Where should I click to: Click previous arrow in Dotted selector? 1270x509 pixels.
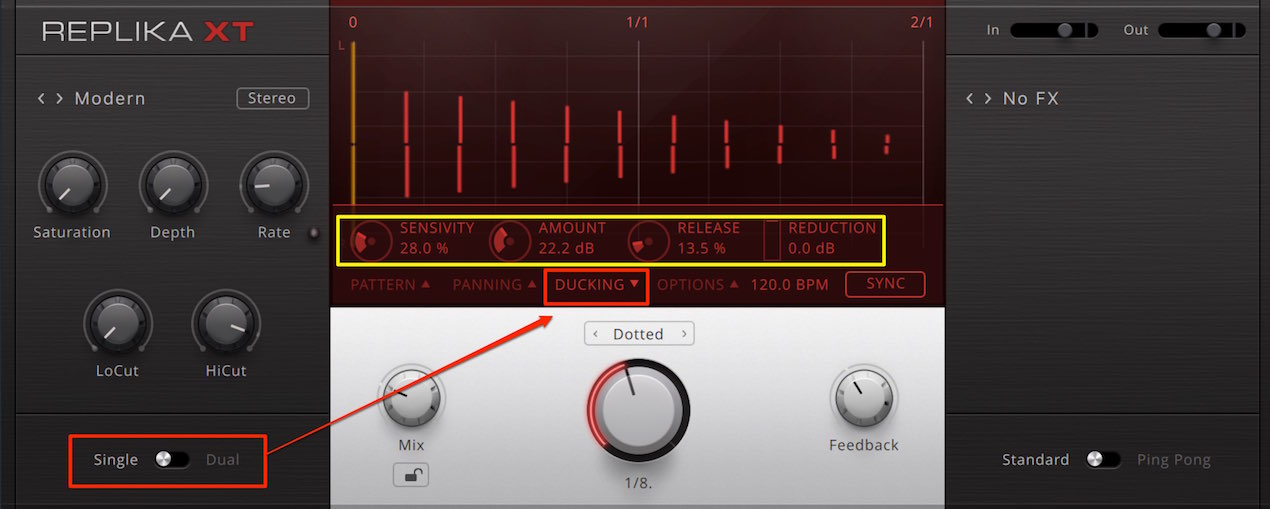tap(595, 334)
